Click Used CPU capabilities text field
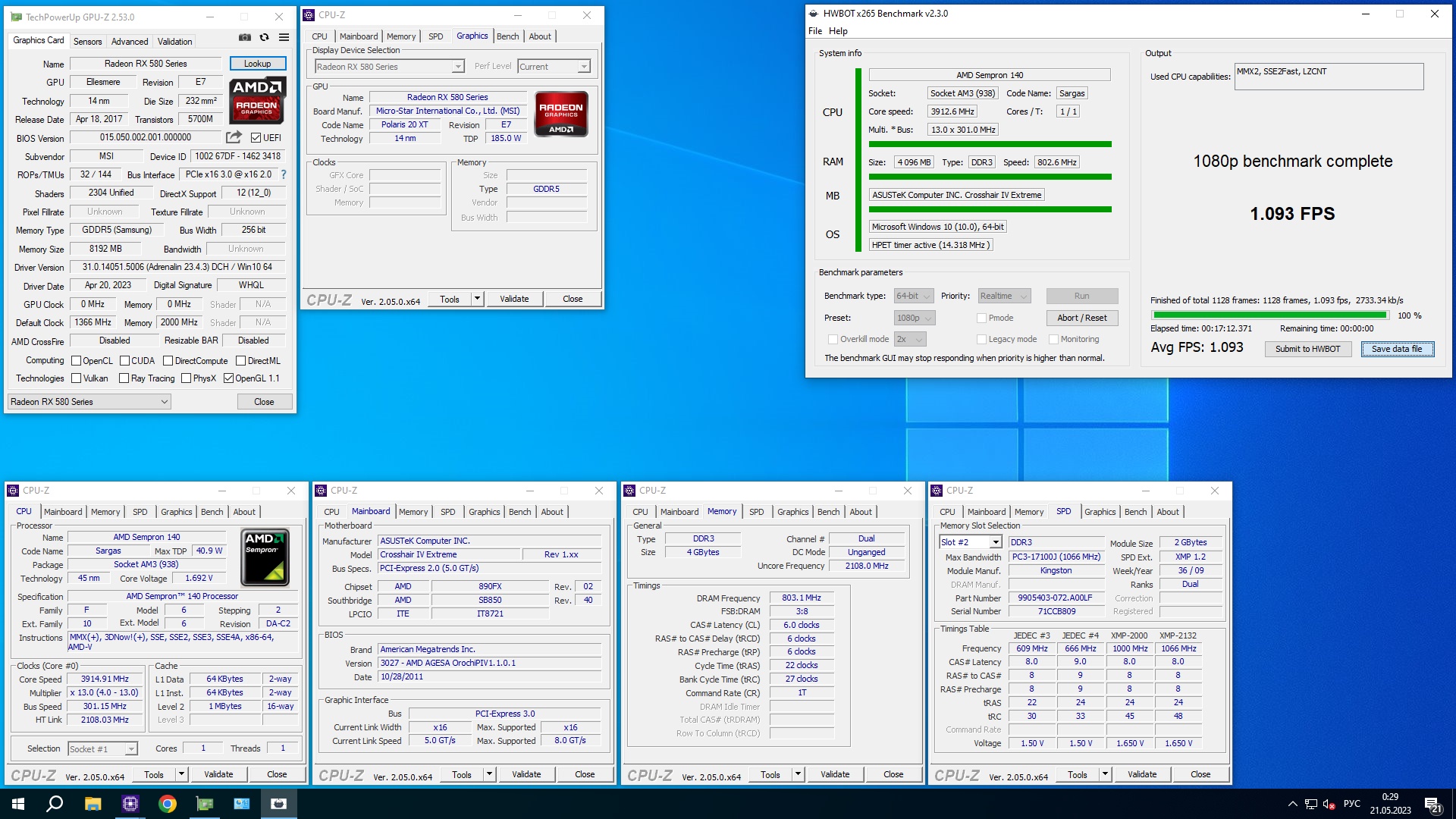 [x=1329, y=76]
